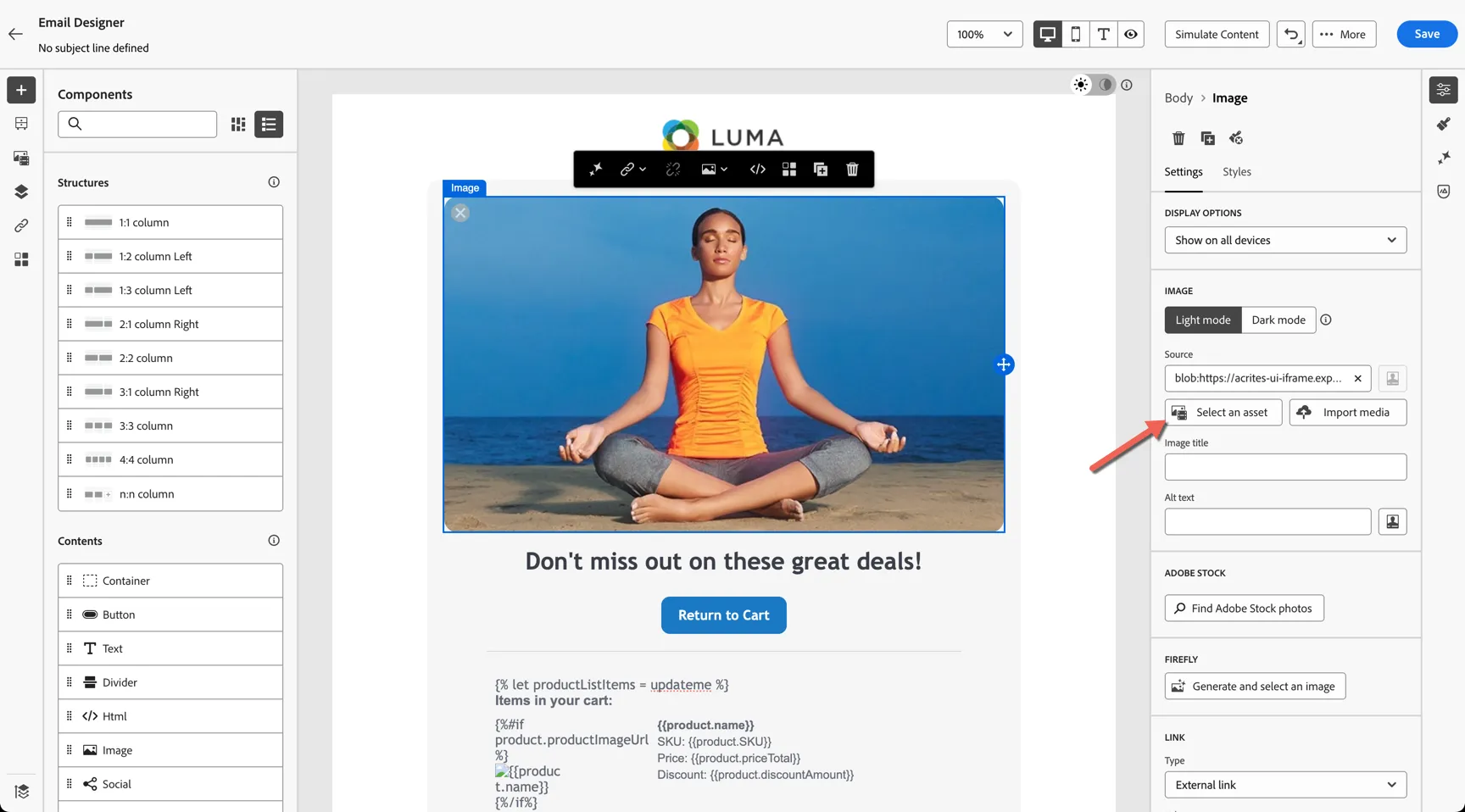Open the 100% zoom dropdown
Image resolution: width=1465 pixels, height=812 pixels.
coord(984,34)
